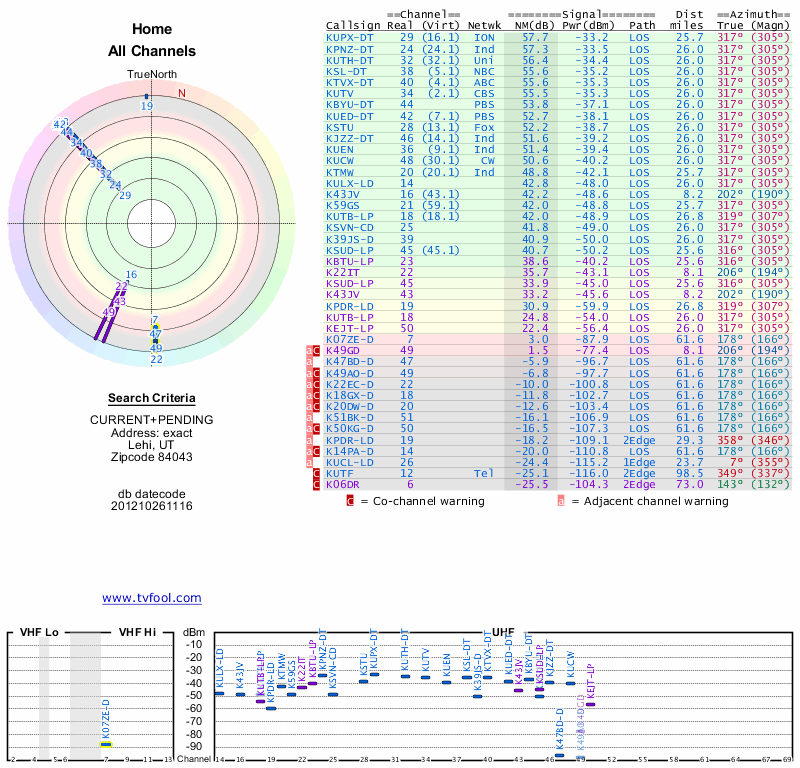800x768 pixels.
Task: Click the KUPX-DT callsign in the table
Action: (349, 38)
